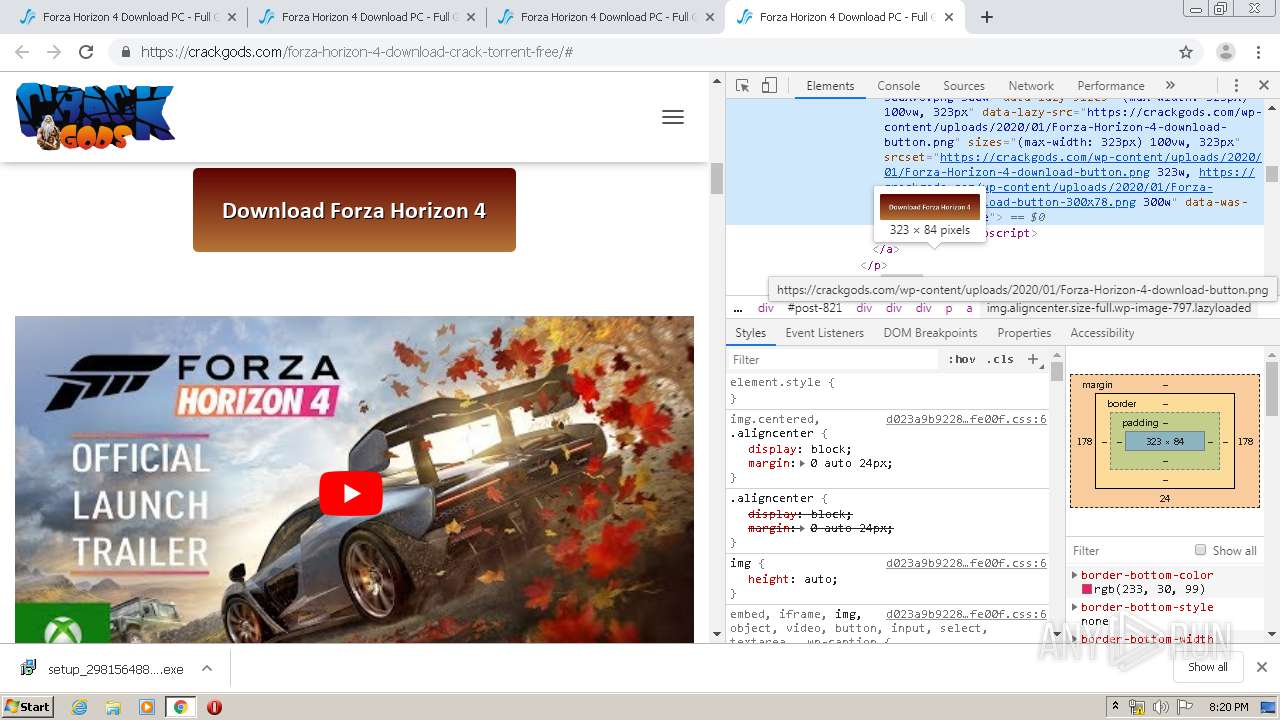Screen dimensions: 1280x720
Task: Switch to the Sources tab
Action: click(964, 86)
